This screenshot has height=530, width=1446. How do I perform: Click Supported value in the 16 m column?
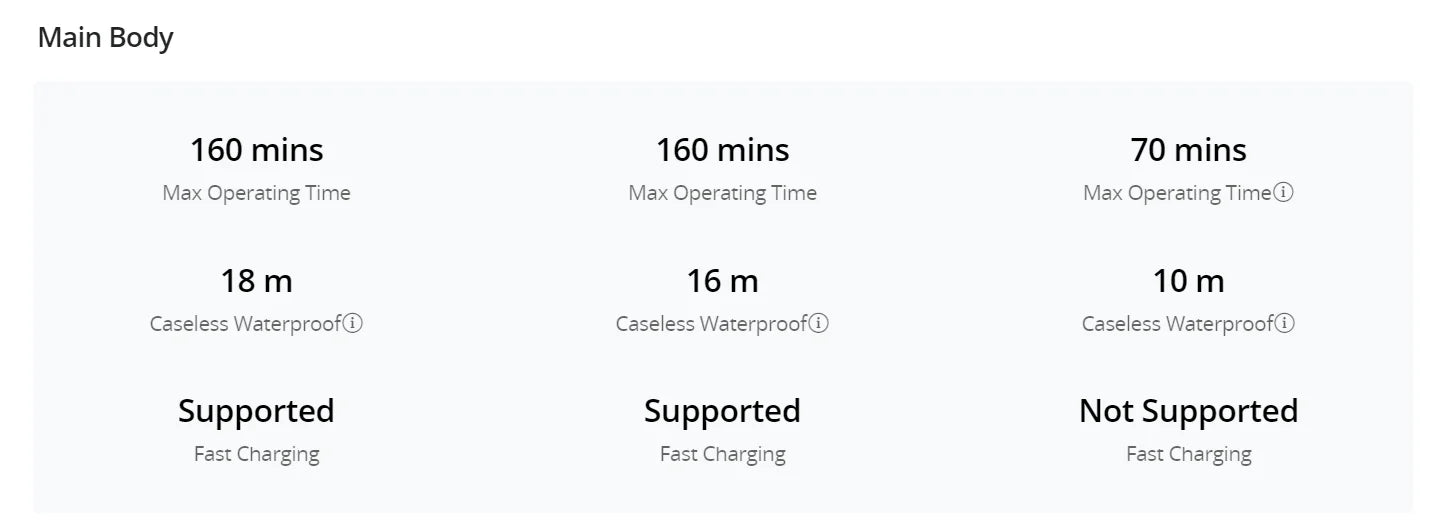coord(722,411)
